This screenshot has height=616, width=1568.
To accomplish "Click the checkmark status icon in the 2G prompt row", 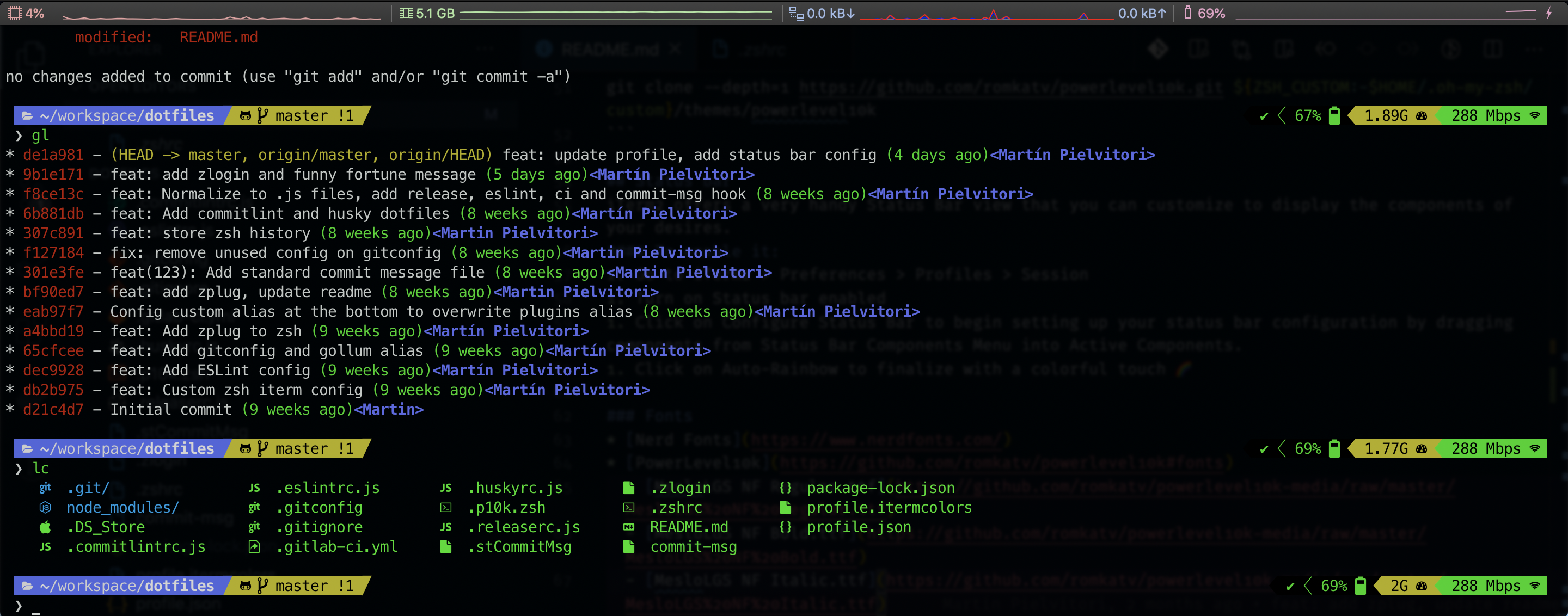I will 1290,586.
